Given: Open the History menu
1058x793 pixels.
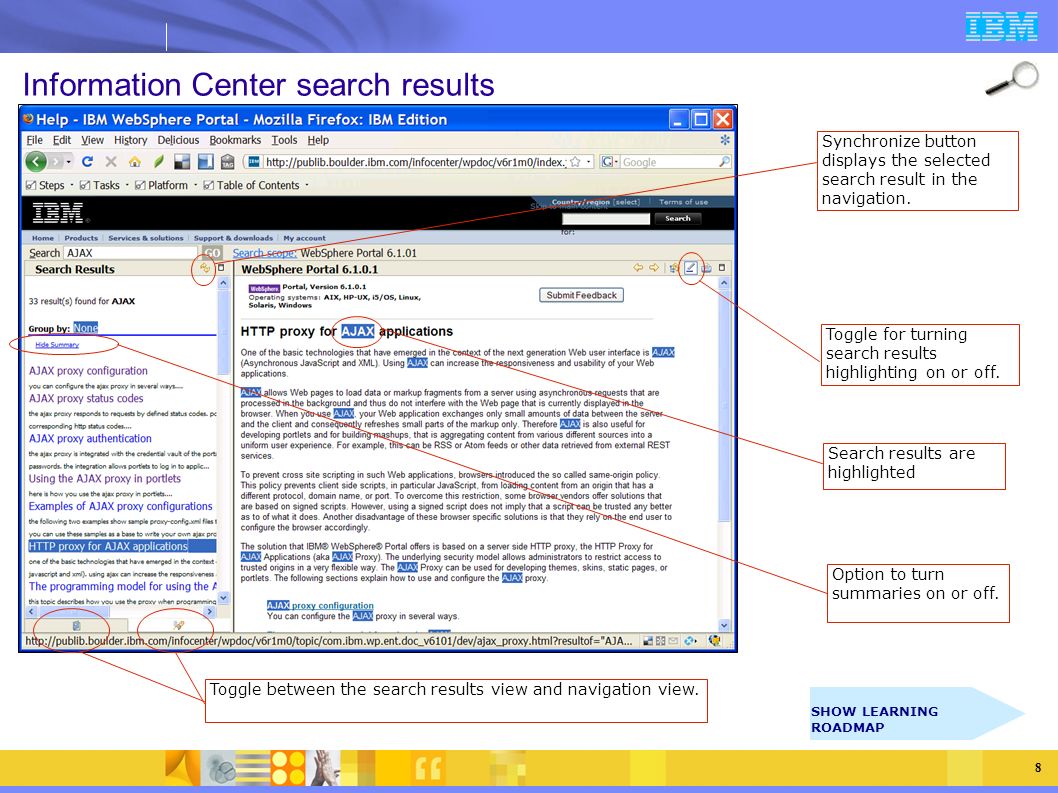Looking at the screenshot, I should (130, 140).
